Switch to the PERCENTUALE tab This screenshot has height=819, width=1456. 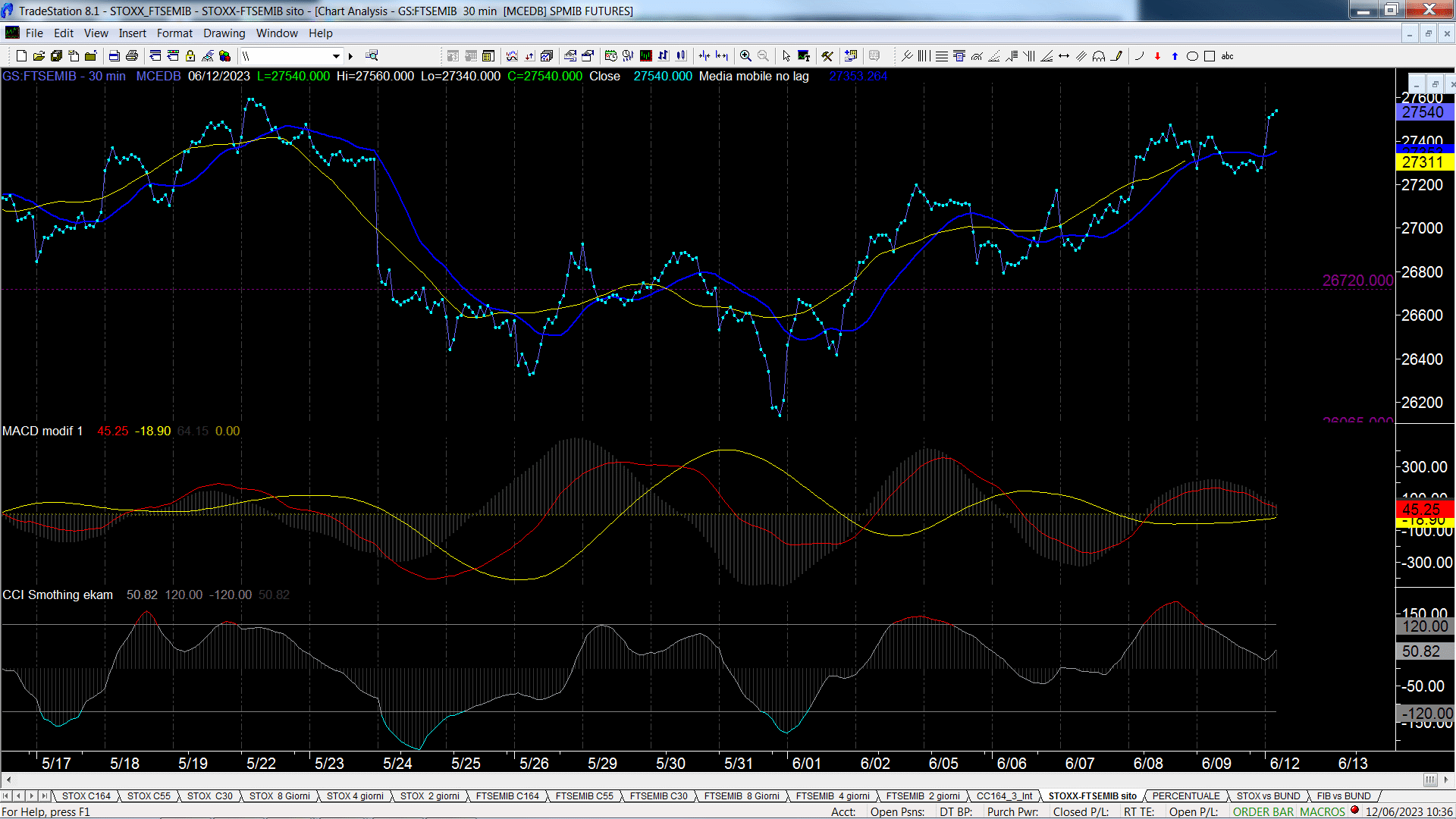(x=1186, y=795)
